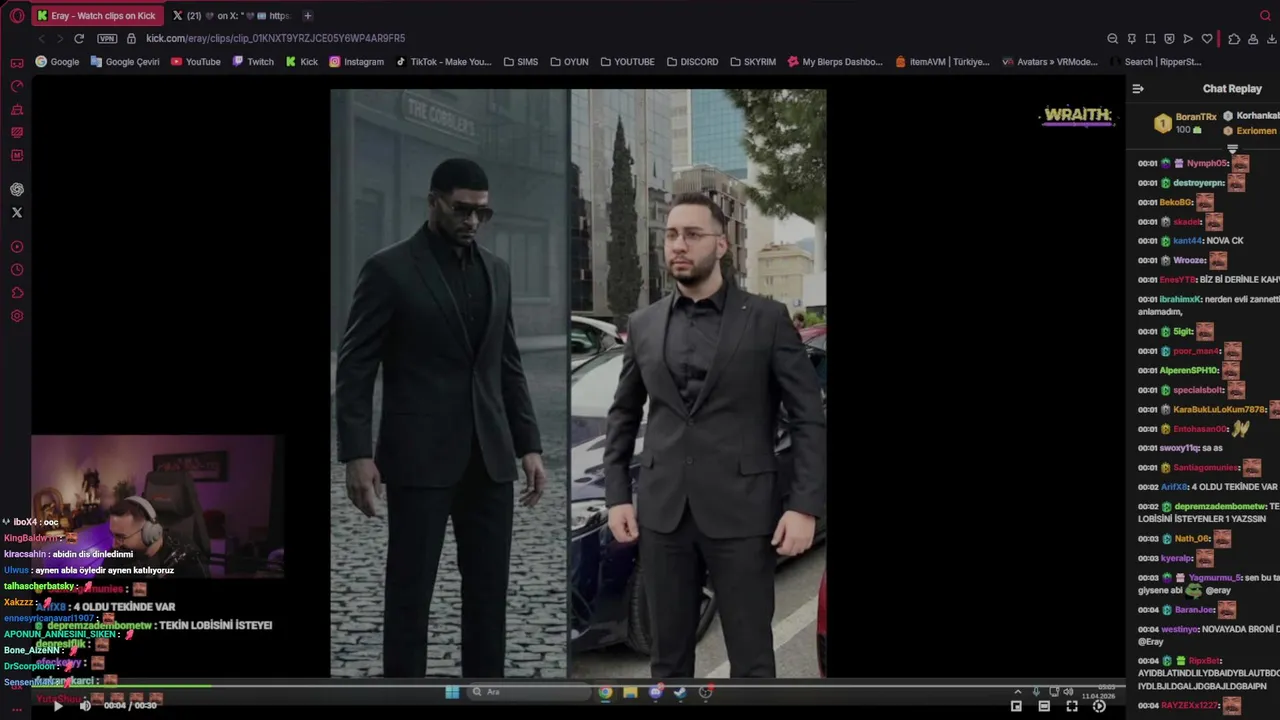Open the YouTube bookmark

[195, 61]
